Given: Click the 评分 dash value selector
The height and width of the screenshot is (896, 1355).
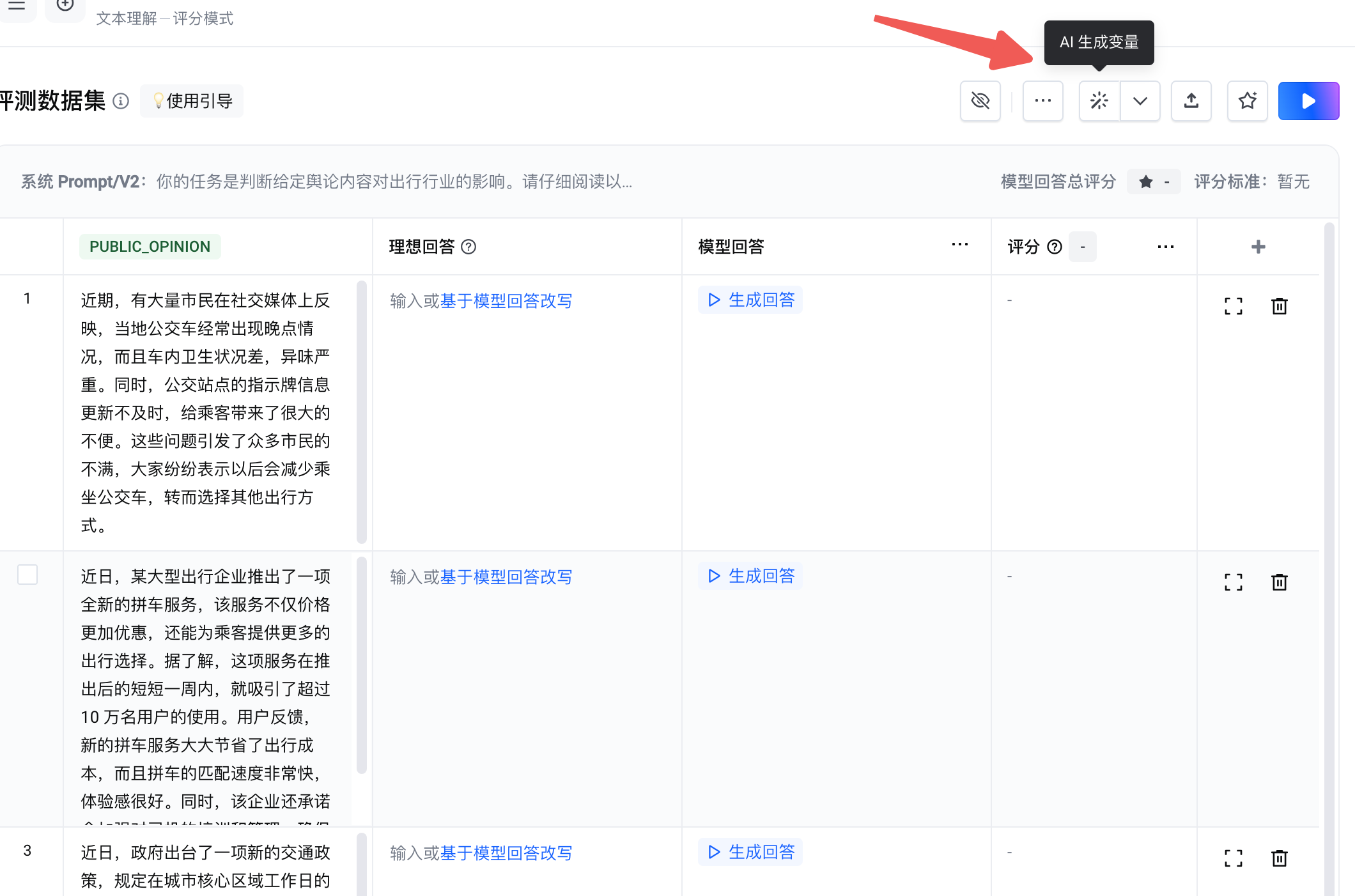Looking at the screenshot, I should click(x=1082, y=247).
